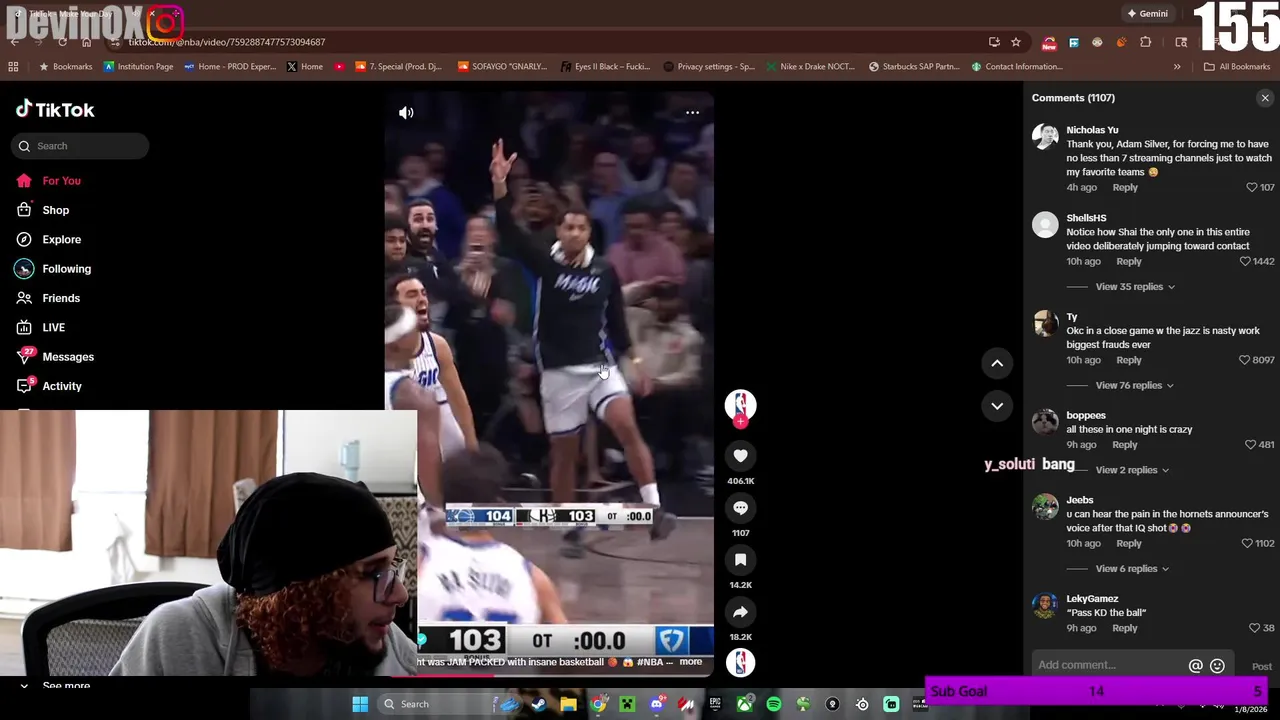Open the Contact Information bookmark
This screenshot has width=1280, height=720.
coord(1017,67)
